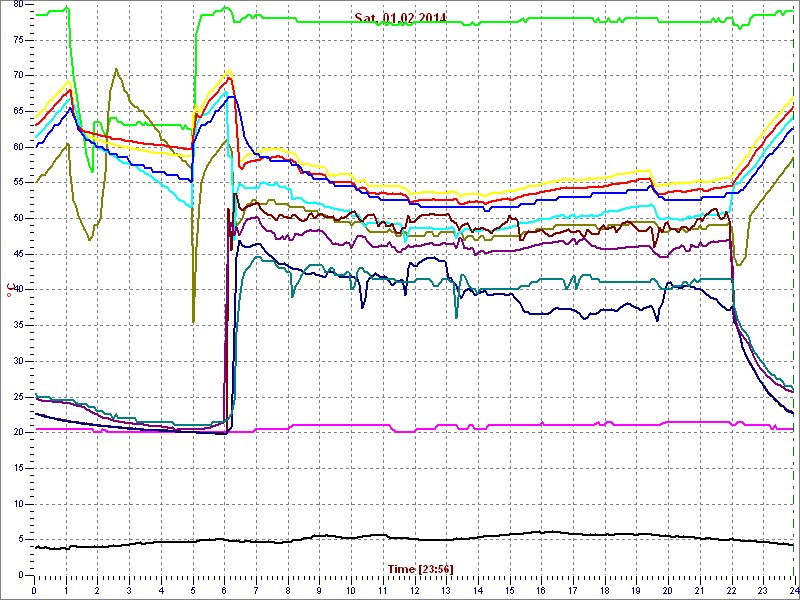This screenshot has width=800, height=600.
Task: Select the 75 temperature axis label
Action: (16, 40)
